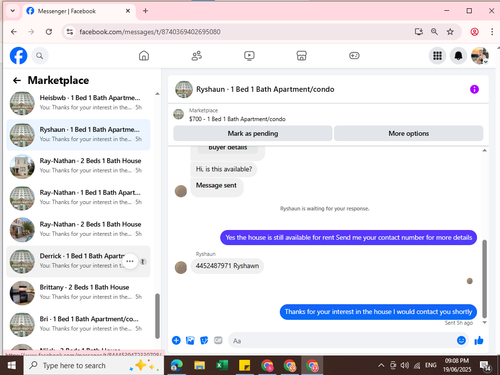Viewport: 500px width, 375px height.
Task: Open the Windows Start menu
Action: point(12,365)
